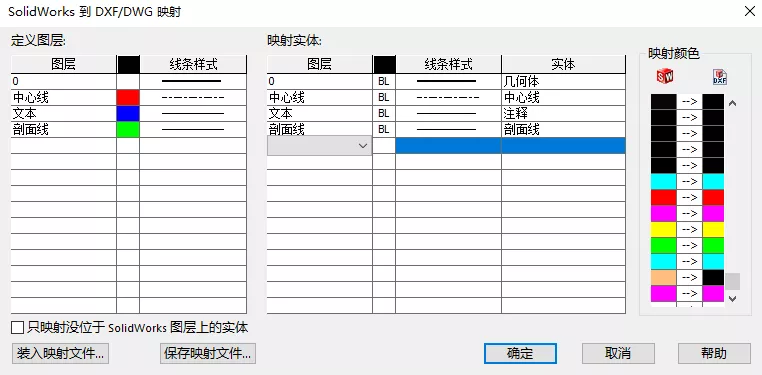Image resolution: width=762 pixels, height=375 pixels.
Task: Click the green DXF target color in 映射颜色
Action: (713, 245)
